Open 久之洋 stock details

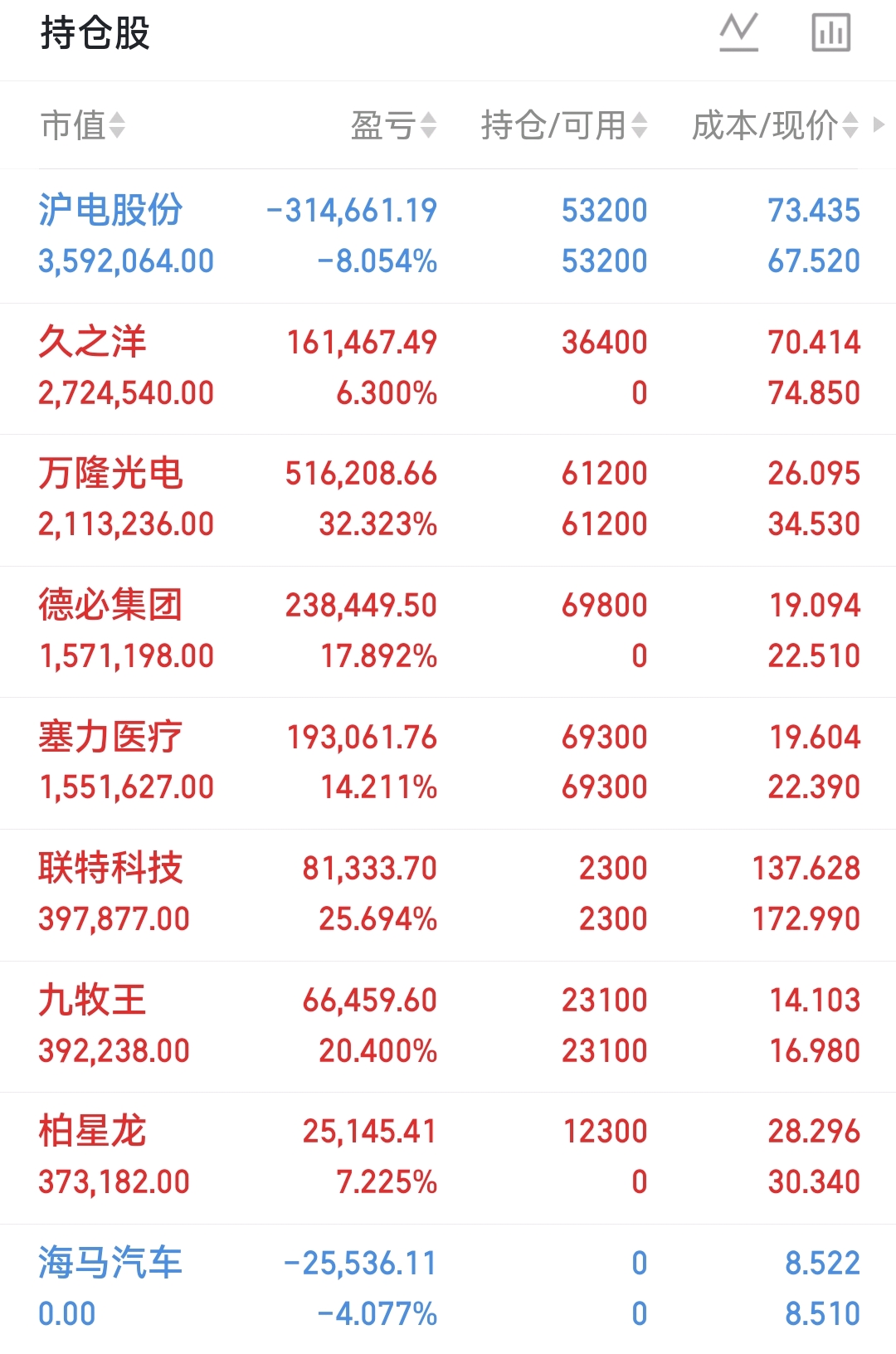tap(92, 342)
